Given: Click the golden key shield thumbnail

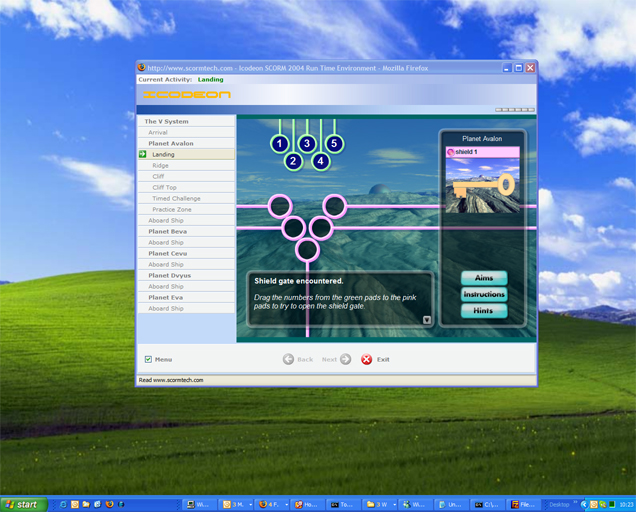Looking at the screenshot, I should (x=483, y=185).
